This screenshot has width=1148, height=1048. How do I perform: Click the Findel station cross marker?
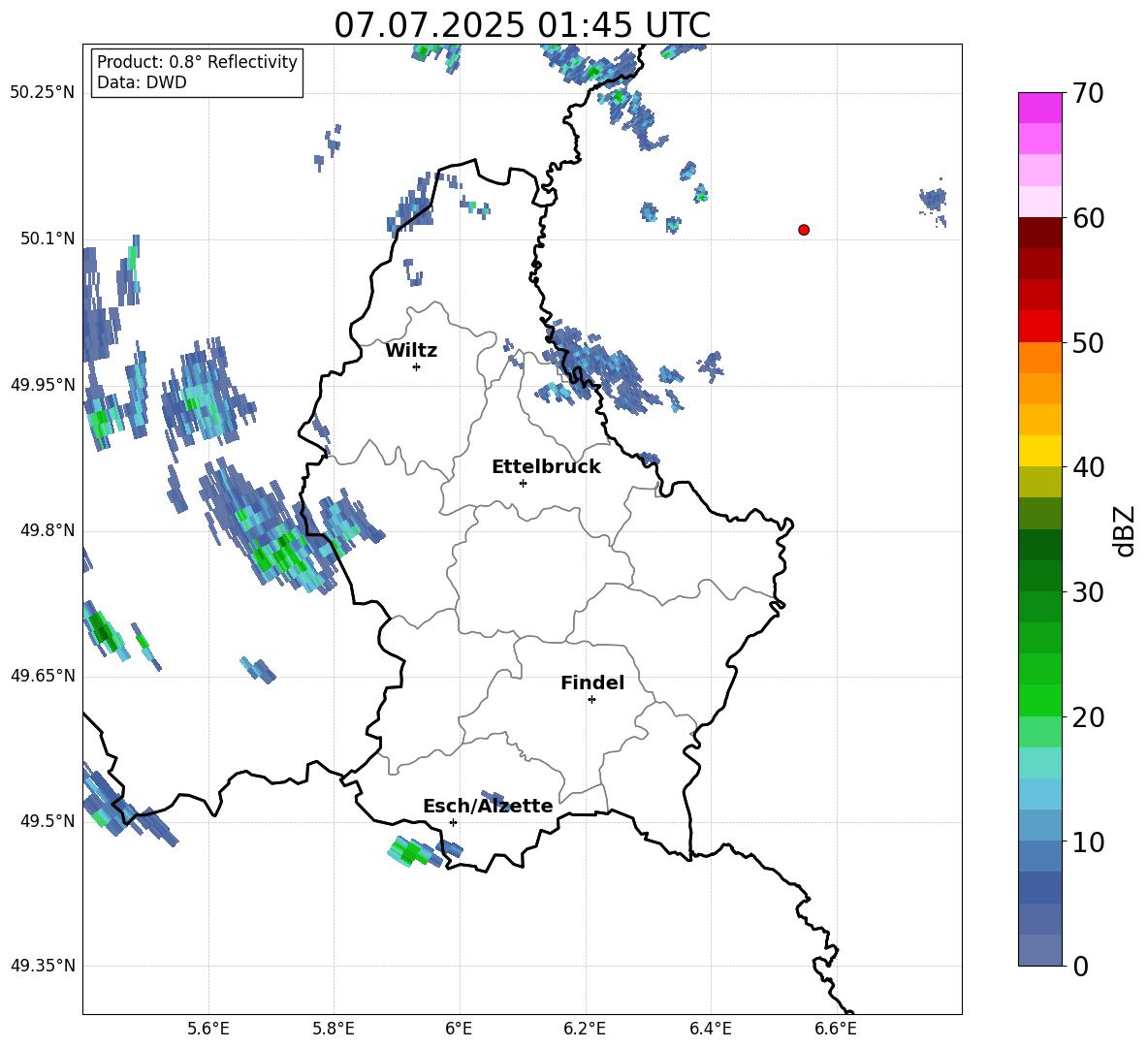tap(591, 700)
